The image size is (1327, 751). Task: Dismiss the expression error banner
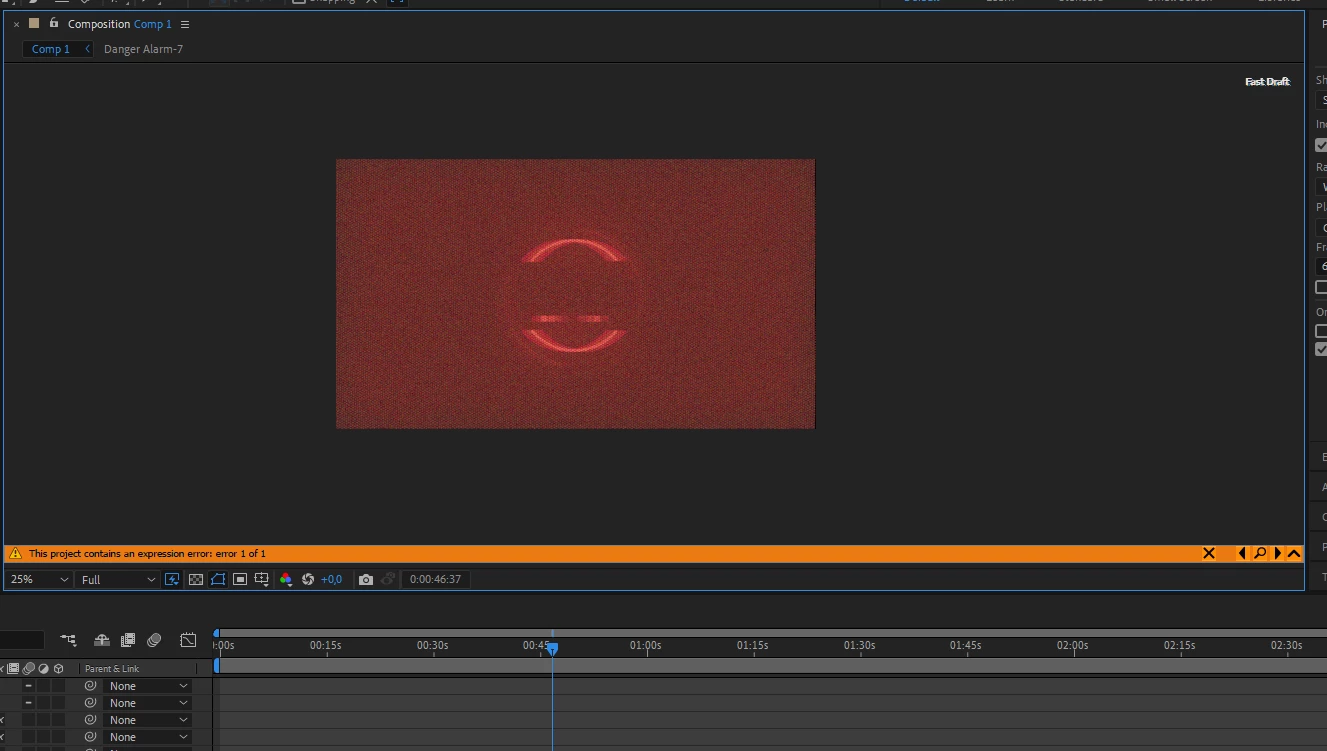point(1209,553)
